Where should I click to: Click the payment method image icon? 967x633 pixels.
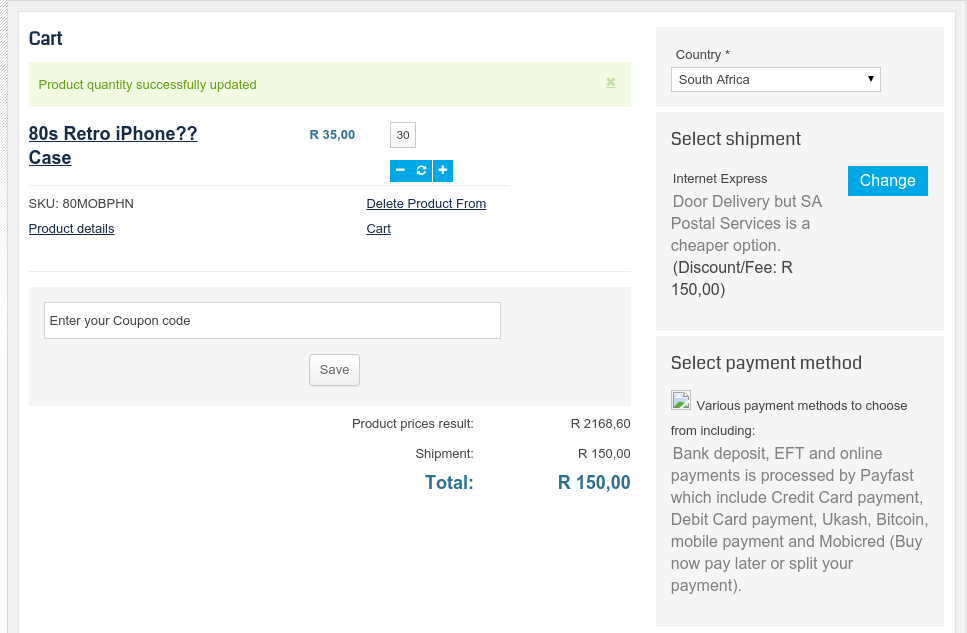pos(681,401)
